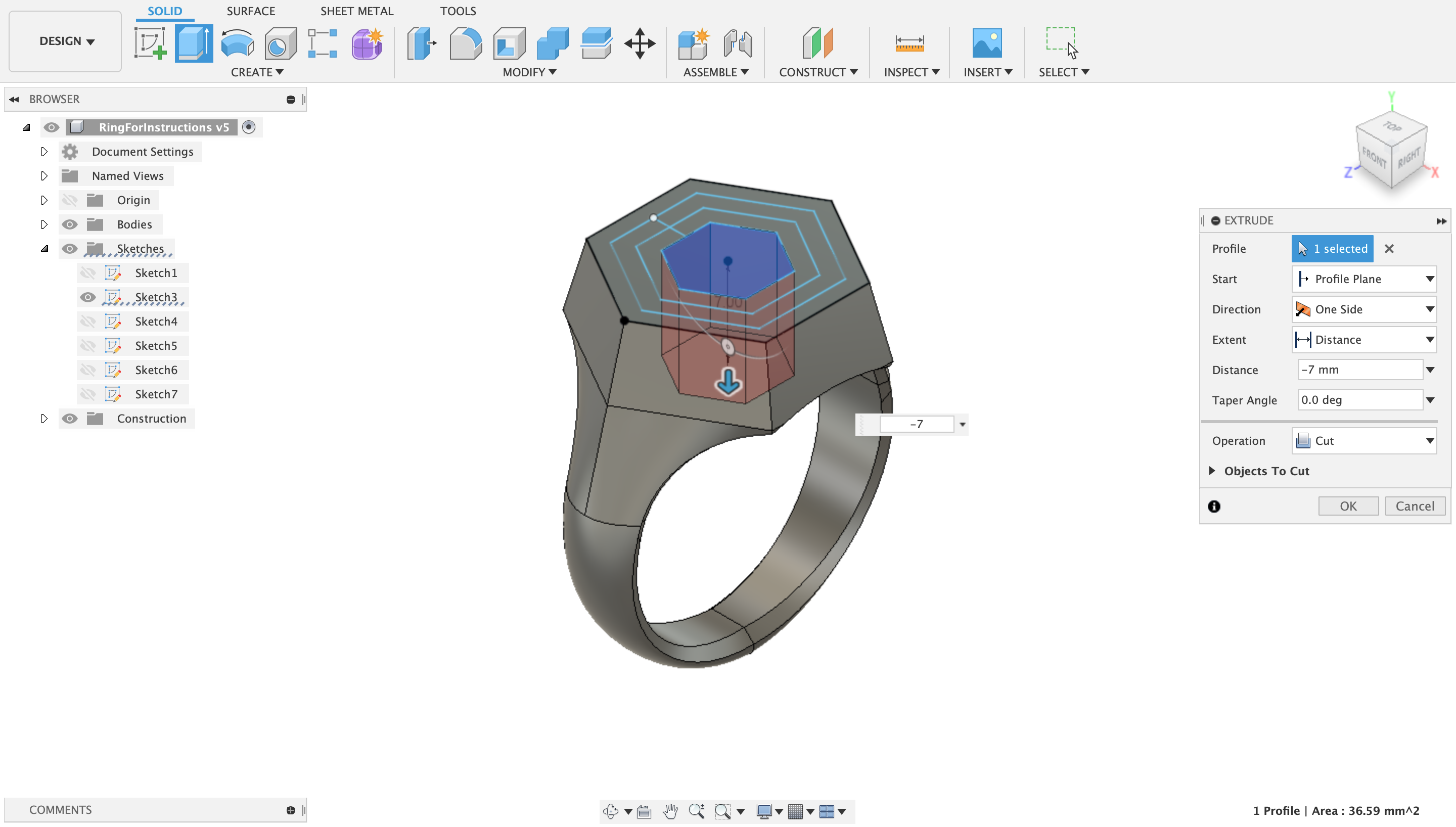Expand the Objects To Cut section
1456x827 pixels.
coord(1212,471)
